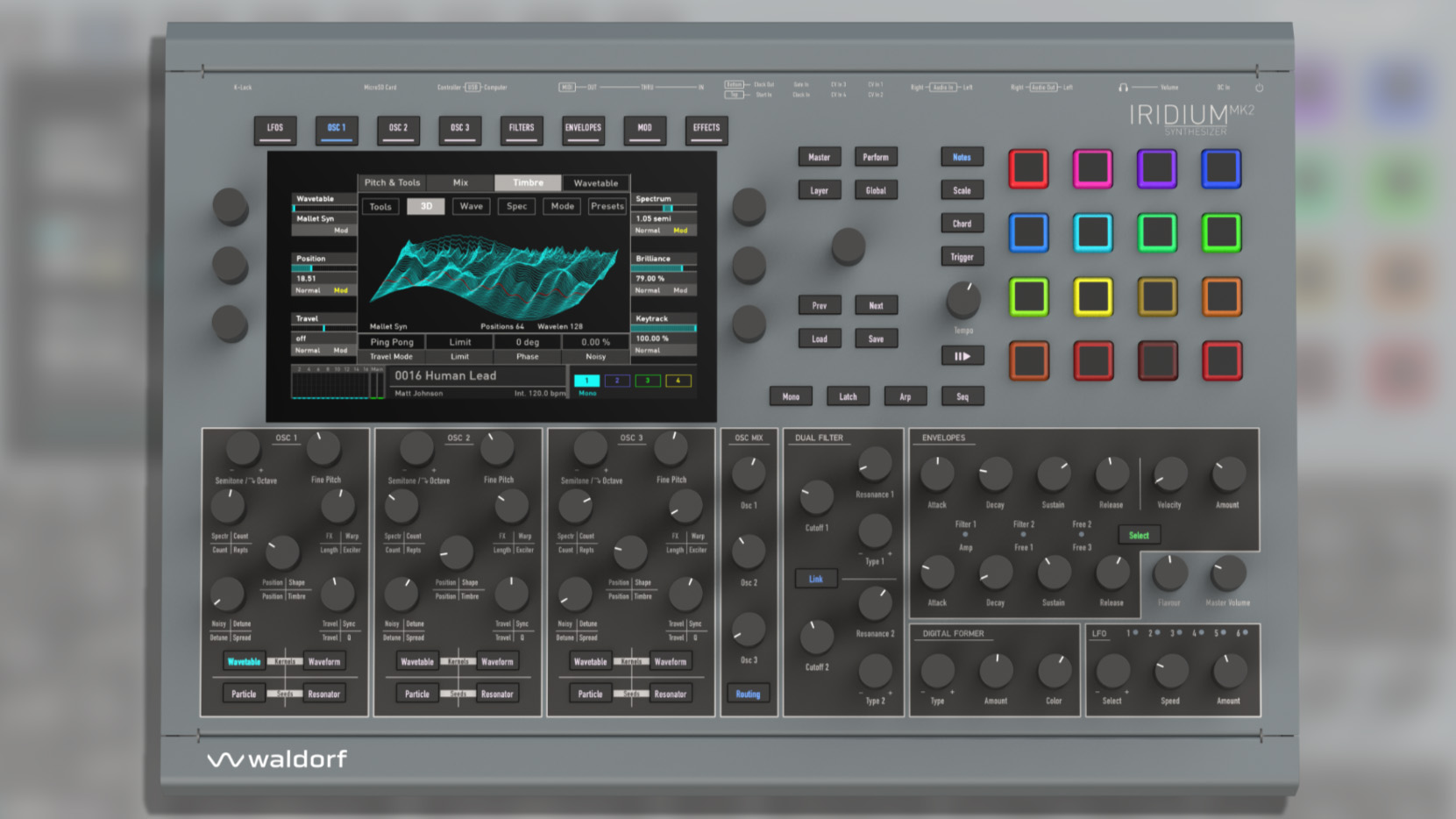Switch to the Pitch & Tools tab
The width and height of the screenshot is (1456, 819).
(392, 182)
